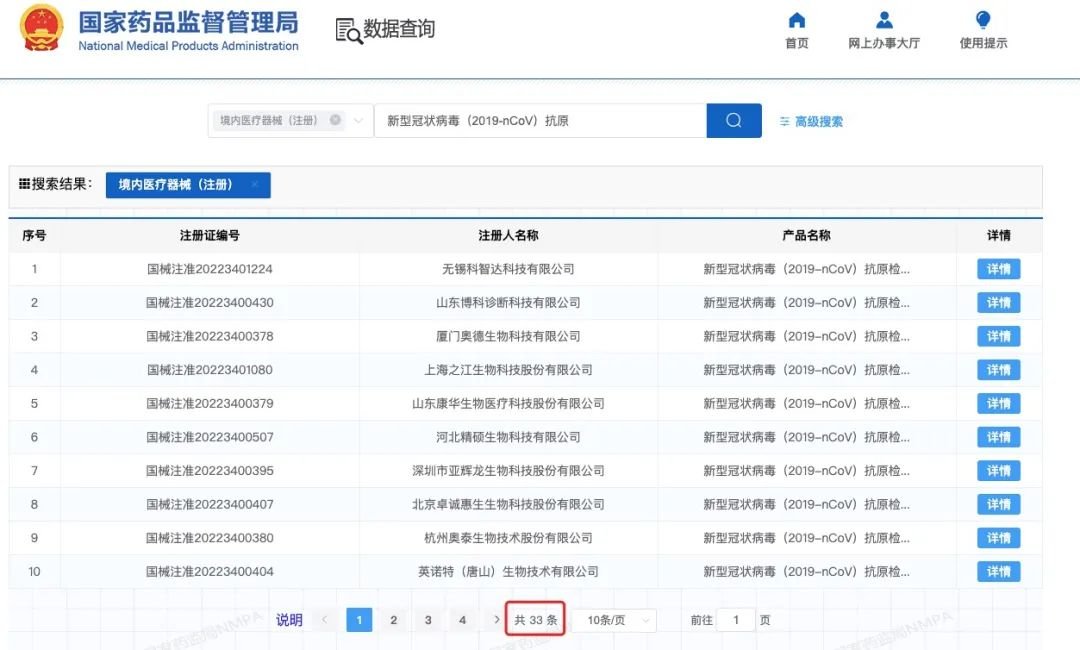The image size is (1080, 650).
Task: Open 详情 for 山东博科诊断科技有限公司
Action: (999, 303)
